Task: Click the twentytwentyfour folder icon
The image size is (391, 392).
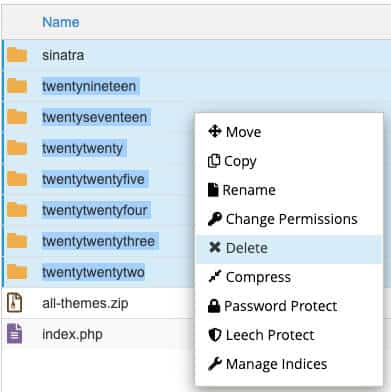Action: point(17,210)
